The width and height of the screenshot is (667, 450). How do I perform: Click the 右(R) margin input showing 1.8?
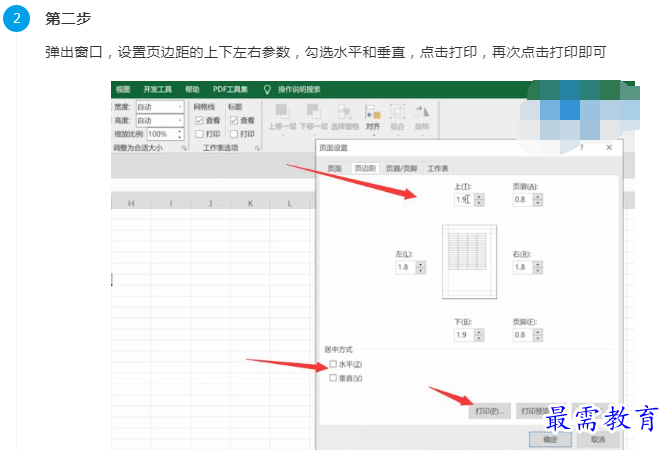click(x=523, y=267)
